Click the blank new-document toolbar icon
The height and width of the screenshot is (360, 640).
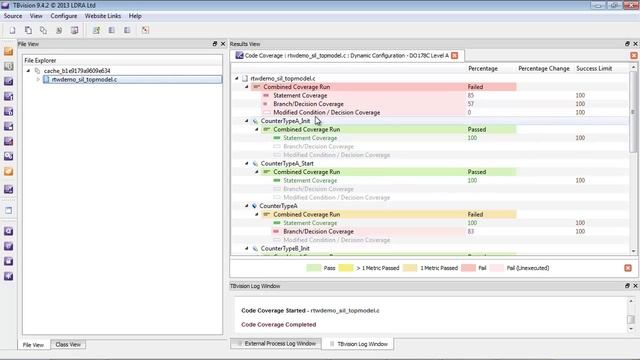point(12,30)
